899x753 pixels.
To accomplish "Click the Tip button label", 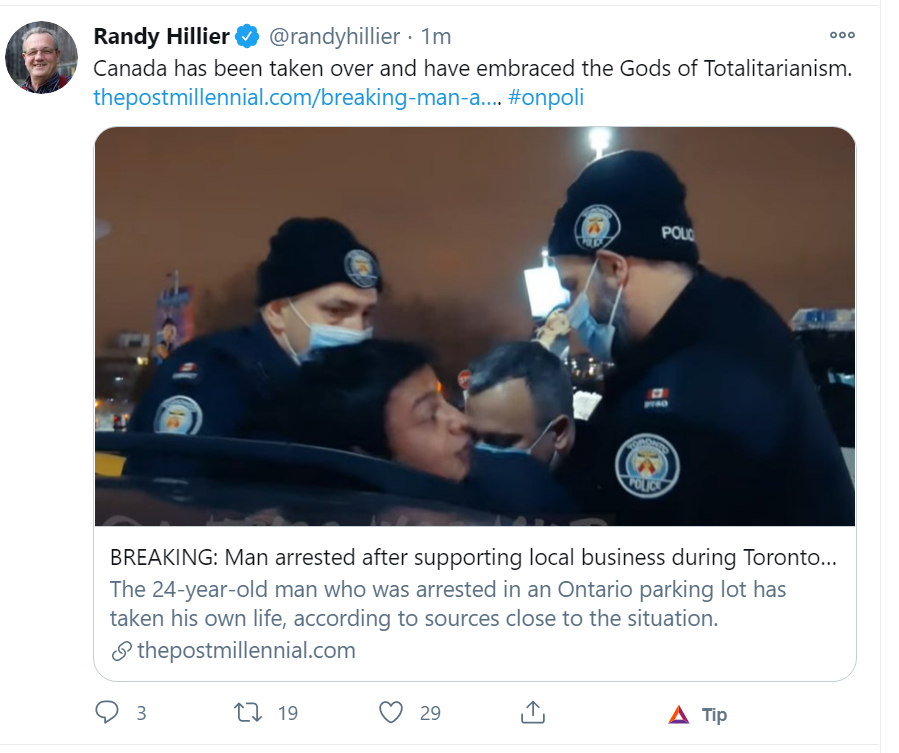I will pos(714,715).
